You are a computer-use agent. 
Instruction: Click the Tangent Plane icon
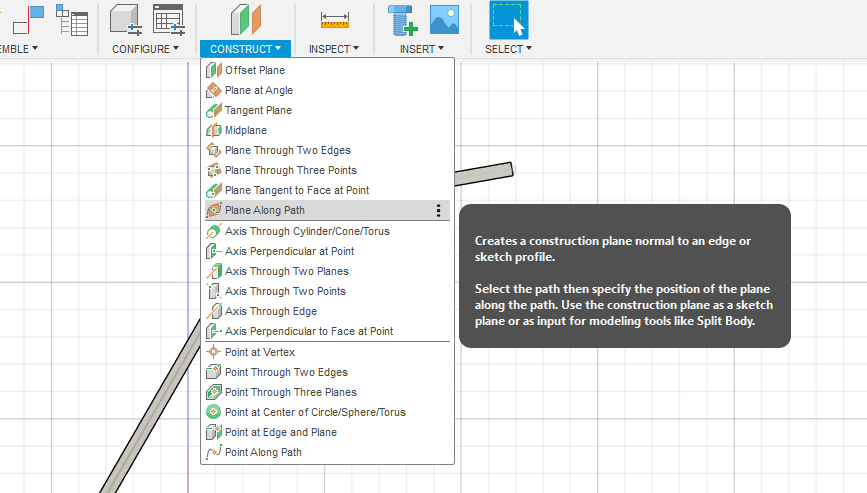pos(214,110)
